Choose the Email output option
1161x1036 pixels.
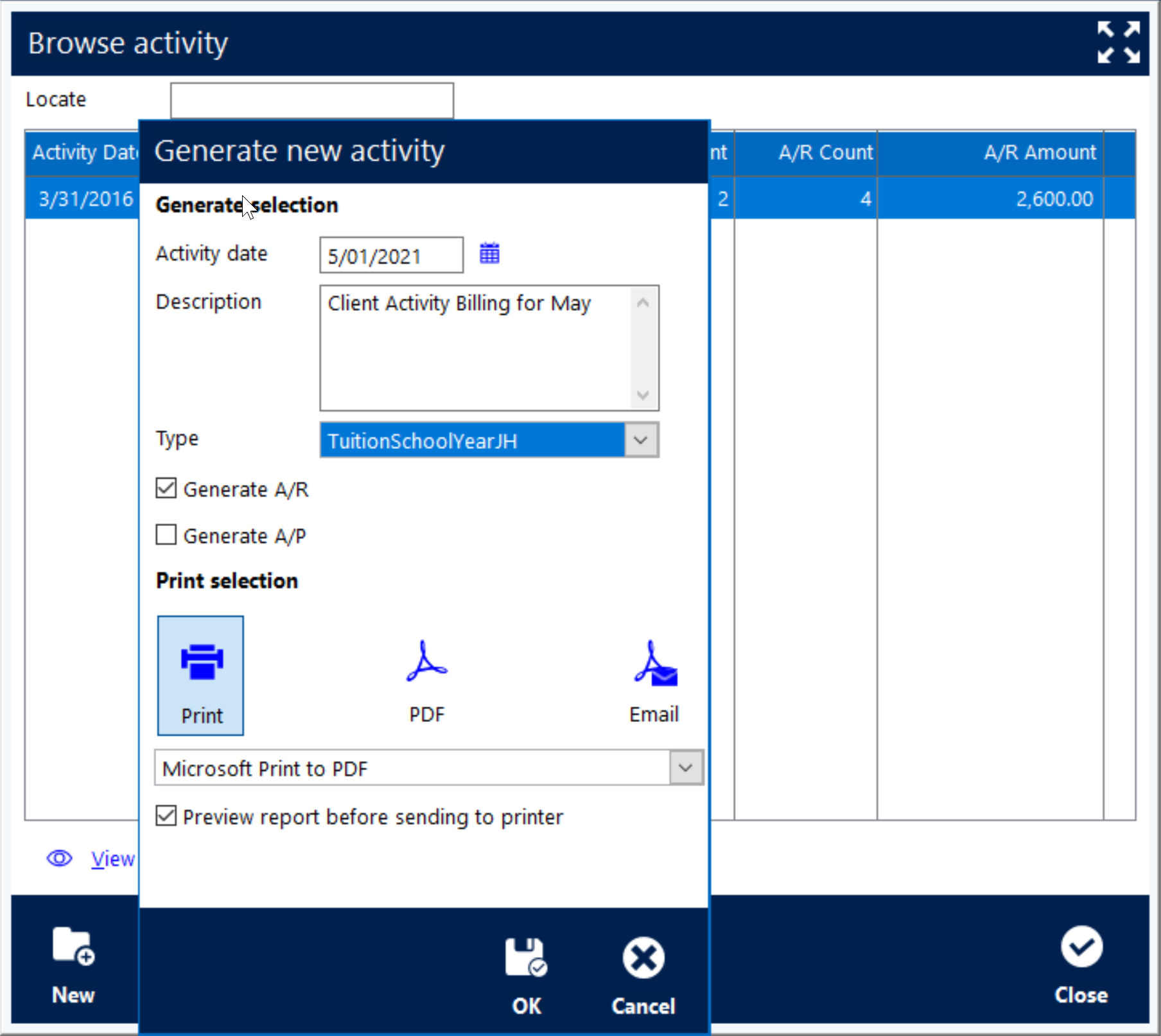(x=654, y=681)
